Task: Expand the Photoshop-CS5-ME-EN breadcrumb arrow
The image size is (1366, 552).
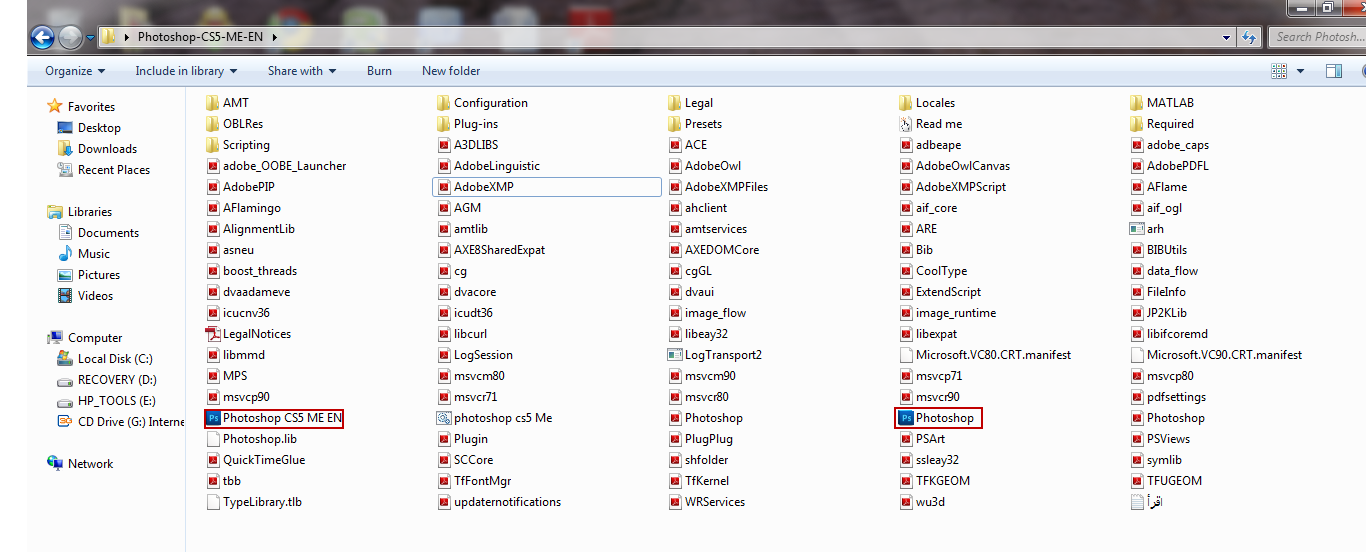Action: (274, 37)
